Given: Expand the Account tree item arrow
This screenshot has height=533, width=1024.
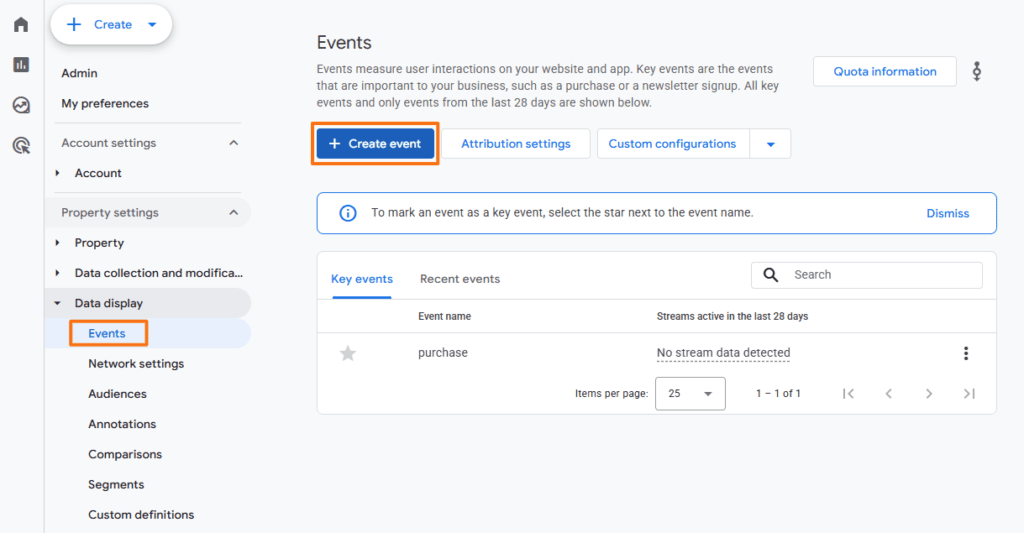Looking at the screenshot, I should [x=57, y=173].
